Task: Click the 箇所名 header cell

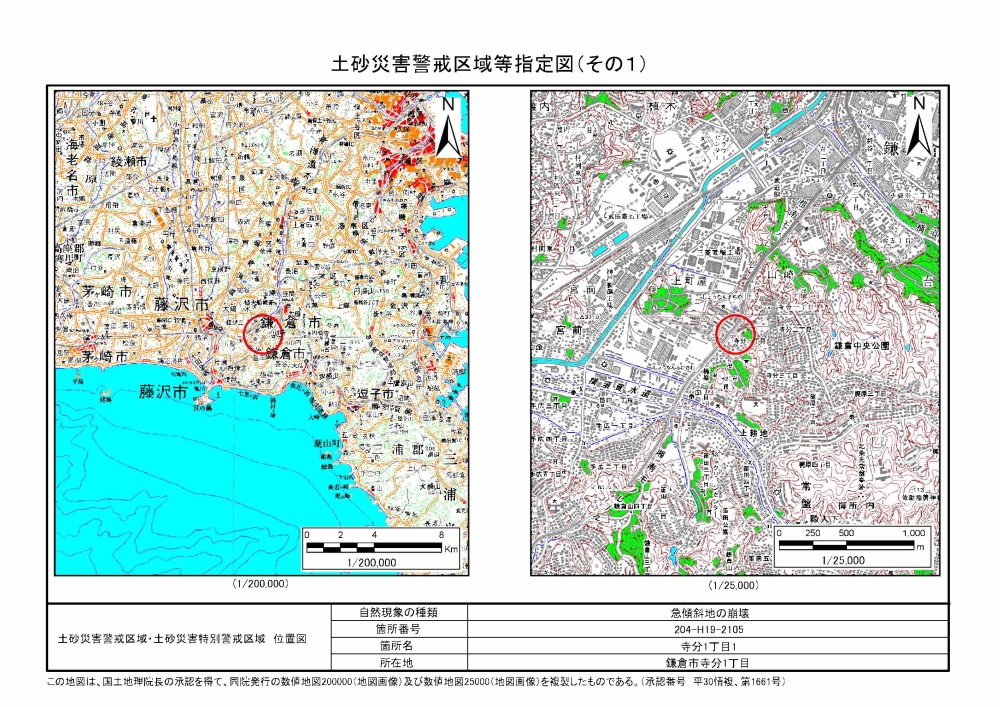Action: point(384,646)
